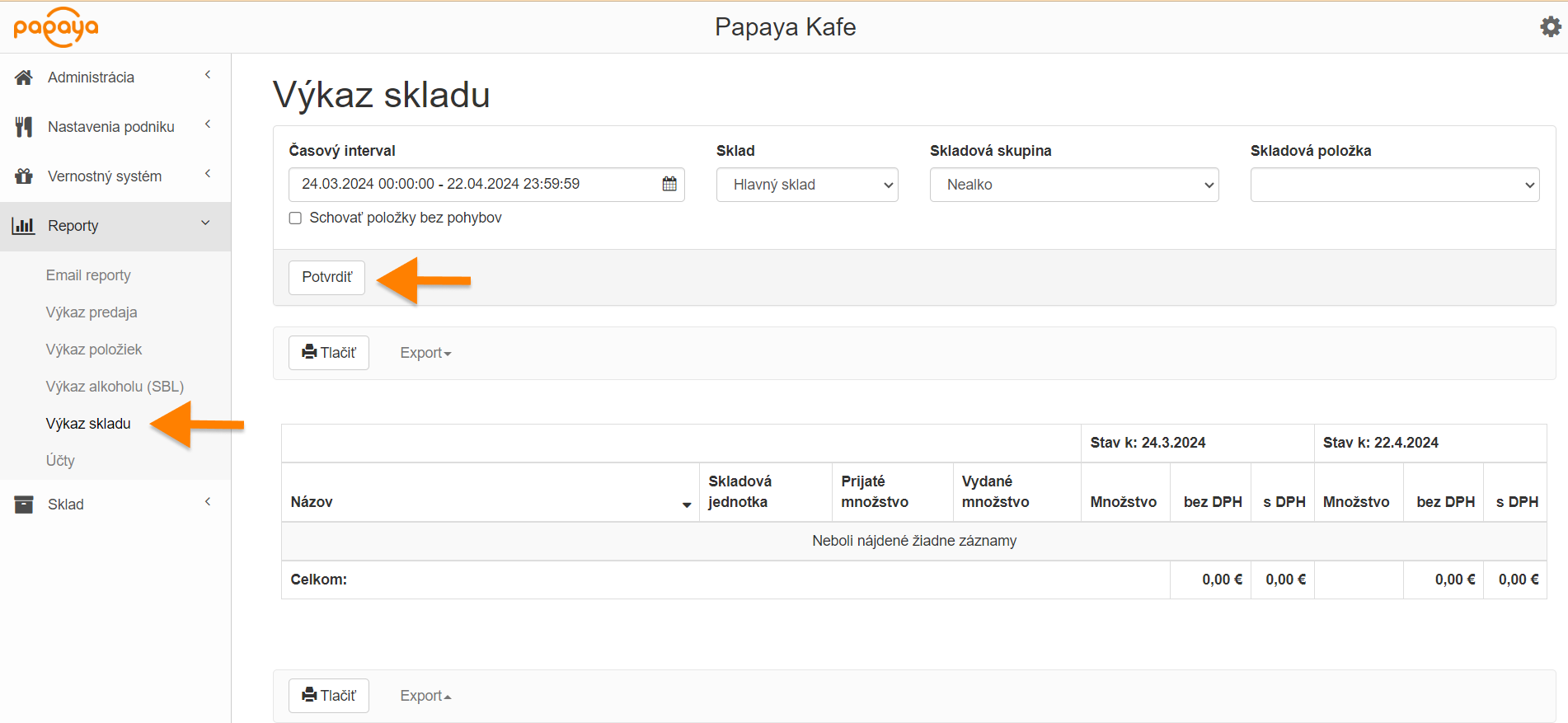Open the top Export dropdown menu

tap(425, 353)
